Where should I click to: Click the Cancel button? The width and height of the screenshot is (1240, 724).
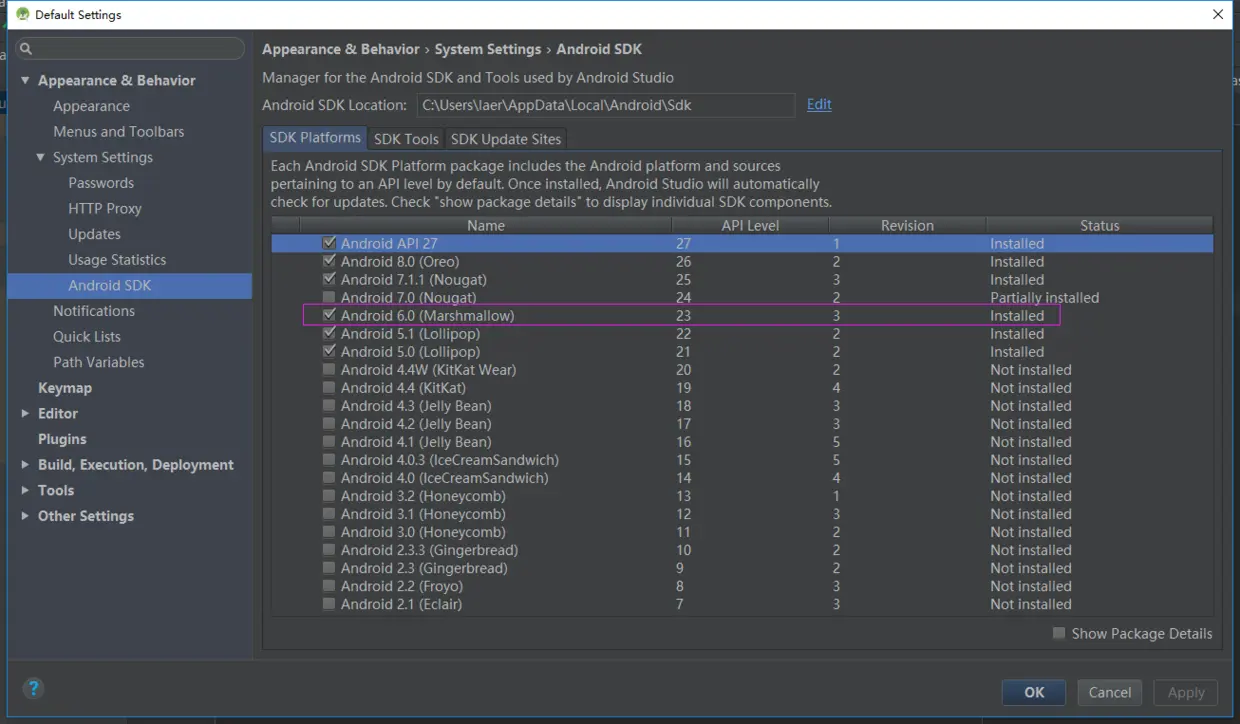coord(1110,692)
